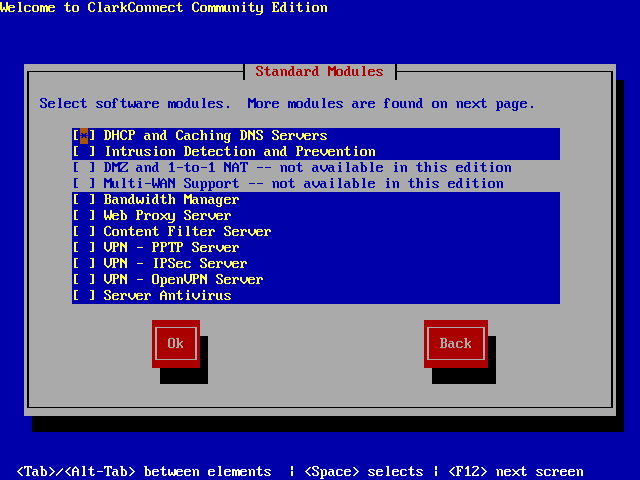Image resolution: width=640 pixels, height=480 pixels.
Task: Check the Server Antivirus checkbox
Action: pos(84,296)
